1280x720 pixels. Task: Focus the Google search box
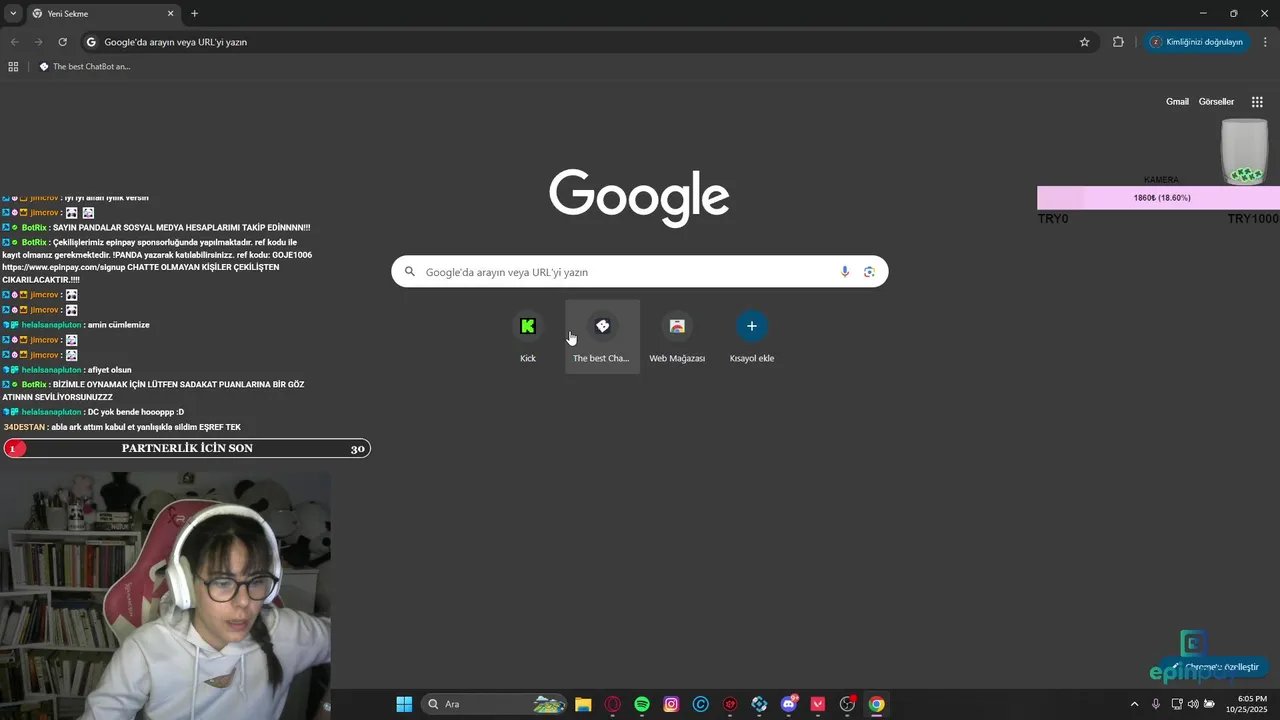[x=640, y=272]
